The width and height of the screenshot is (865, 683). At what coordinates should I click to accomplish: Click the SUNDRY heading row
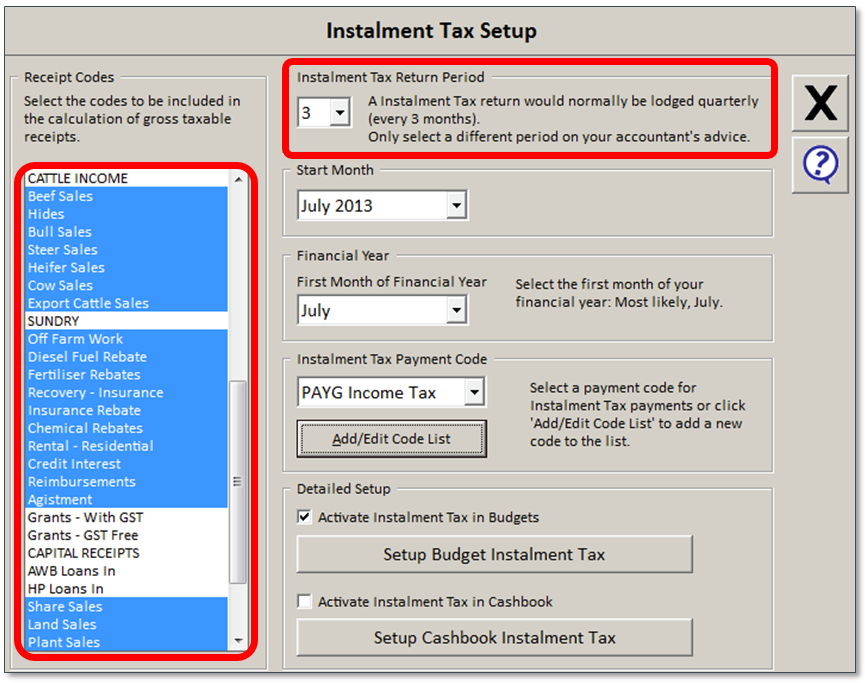[x=127, y=321]
